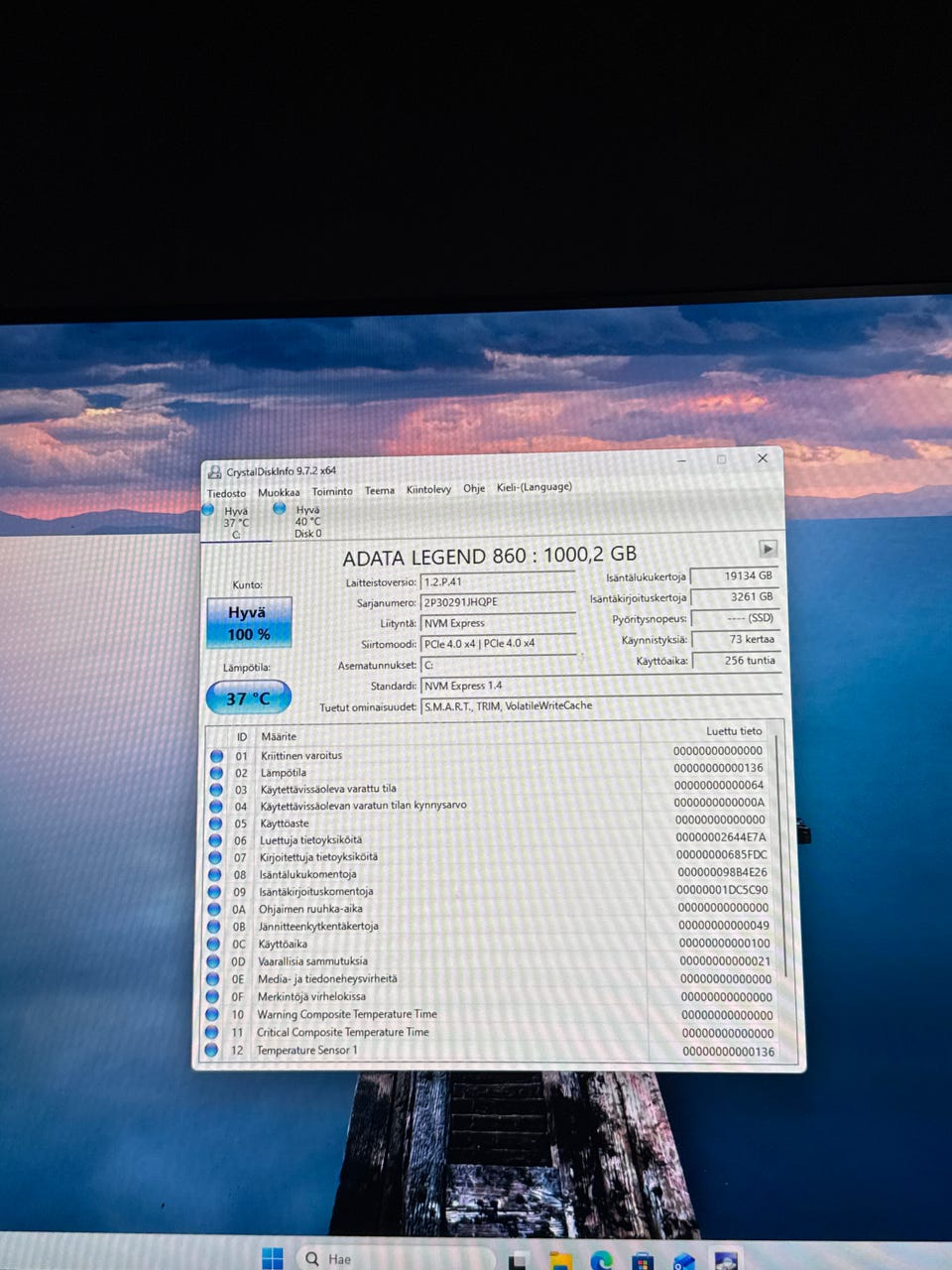This screenshot has width=952, height=1270.
Task: Click the Asematunnukset field C:
Action: tap(498, 665)
